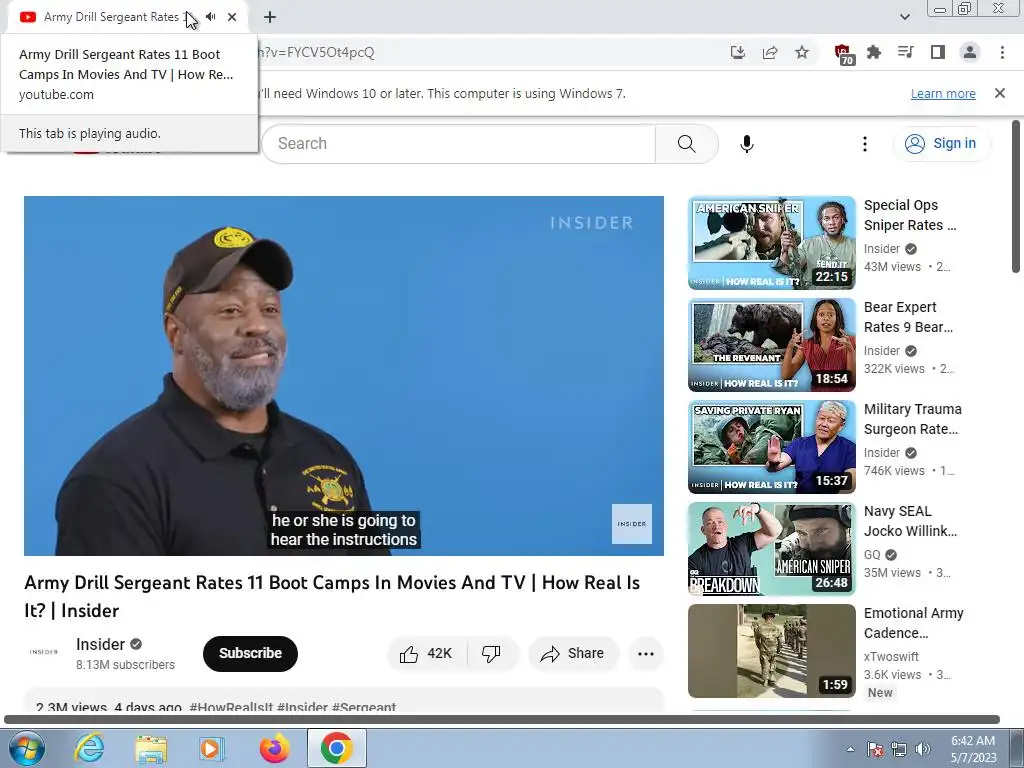Viewport: 1024px width, 768px height.
Task: Open the 'Military Trauma Surgeon Rate' title
Action: (x=912, y=419)
